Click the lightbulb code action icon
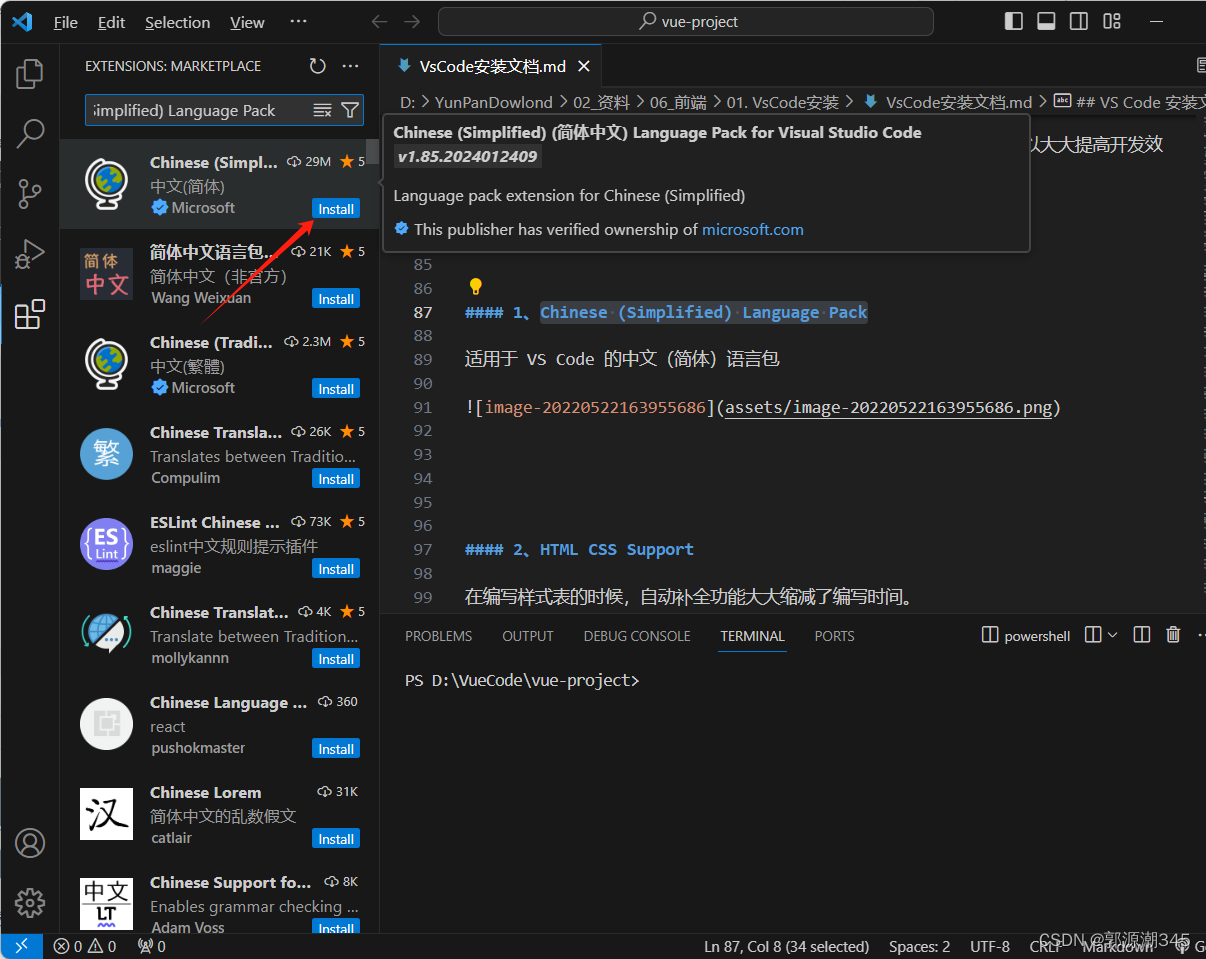Viewport: 1206px width, 959px height. pos(475,288)
